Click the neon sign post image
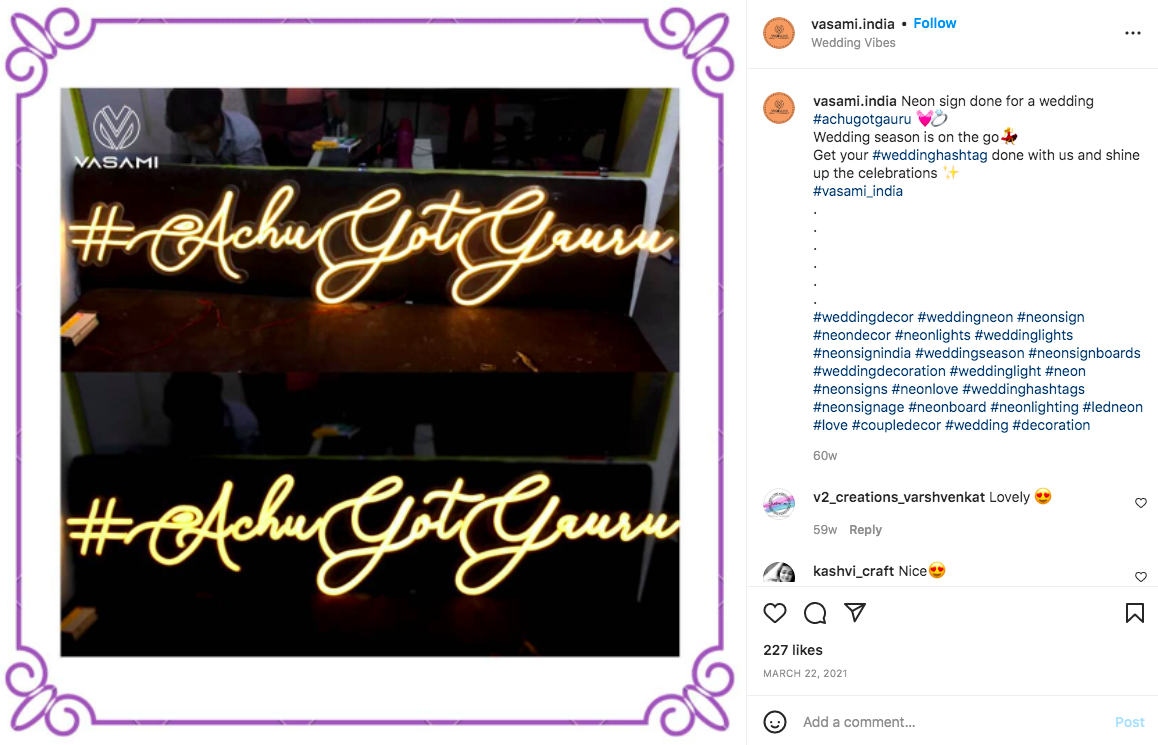 click(370, 372)
